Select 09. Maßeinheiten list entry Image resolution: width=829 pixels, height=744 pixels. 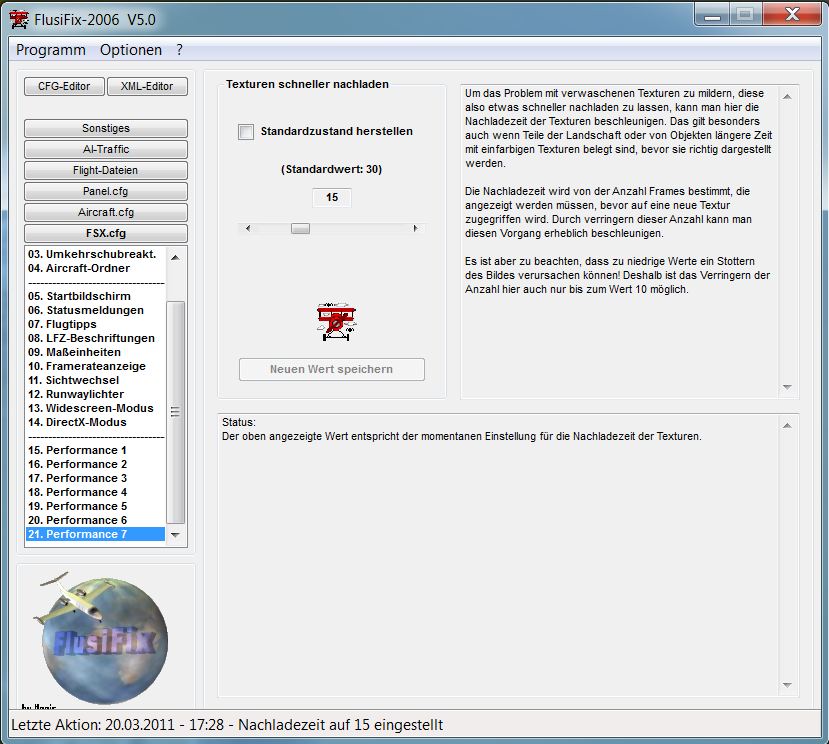95,352
